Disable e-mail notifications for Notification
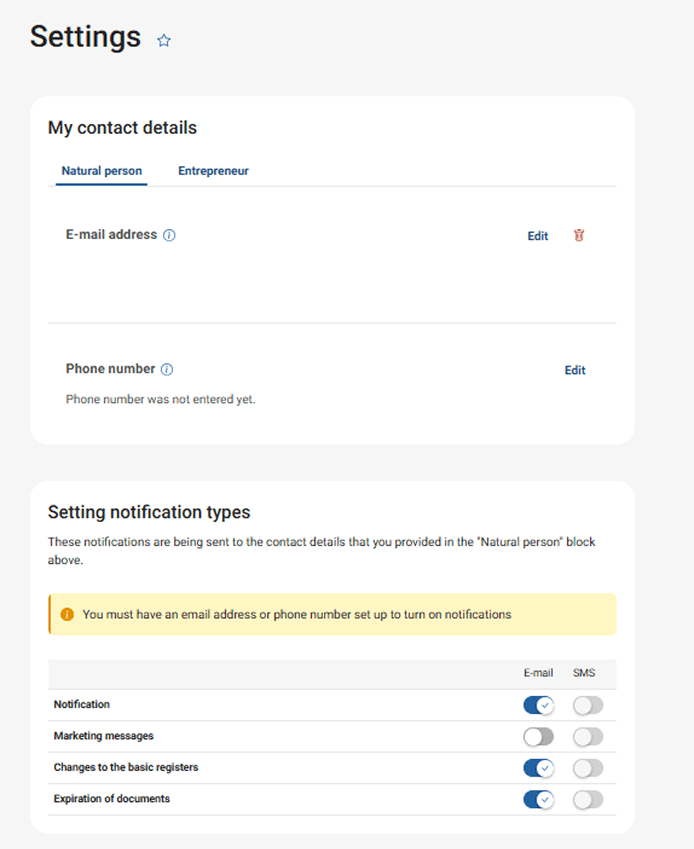Image resolution: width=694 pixels, height=849 pixels. tap(538, 705)
